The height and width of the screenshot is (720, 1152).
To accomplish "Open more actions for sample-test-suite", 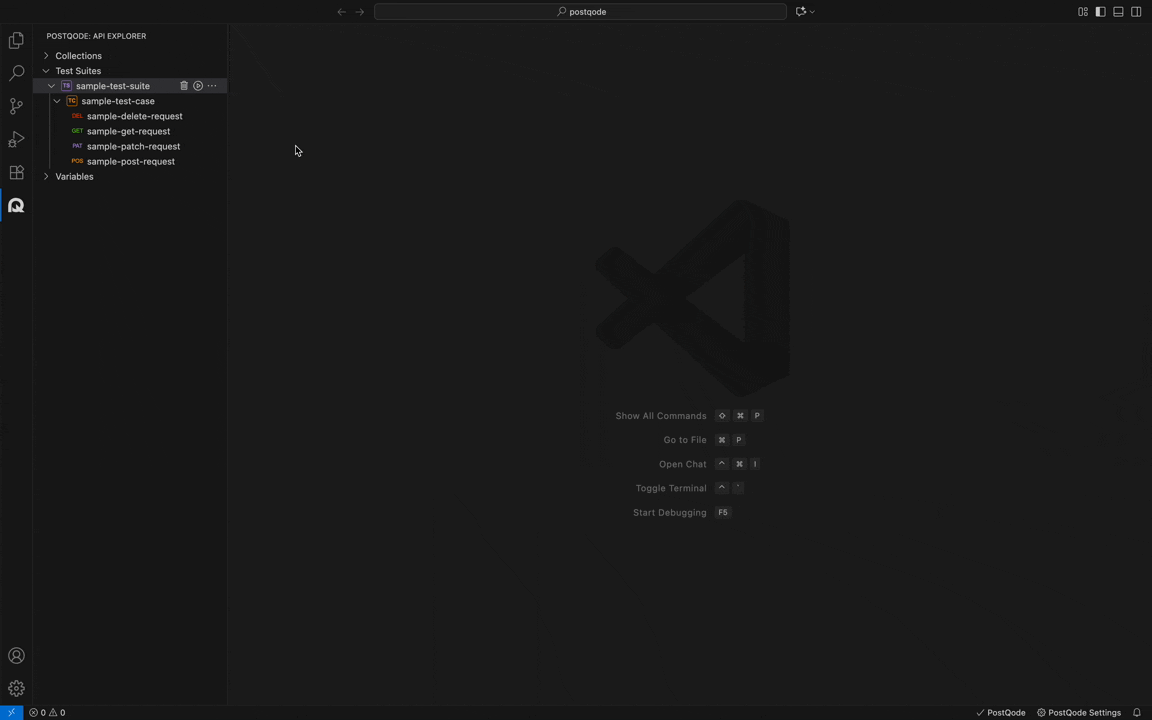I will click(212, 86).
